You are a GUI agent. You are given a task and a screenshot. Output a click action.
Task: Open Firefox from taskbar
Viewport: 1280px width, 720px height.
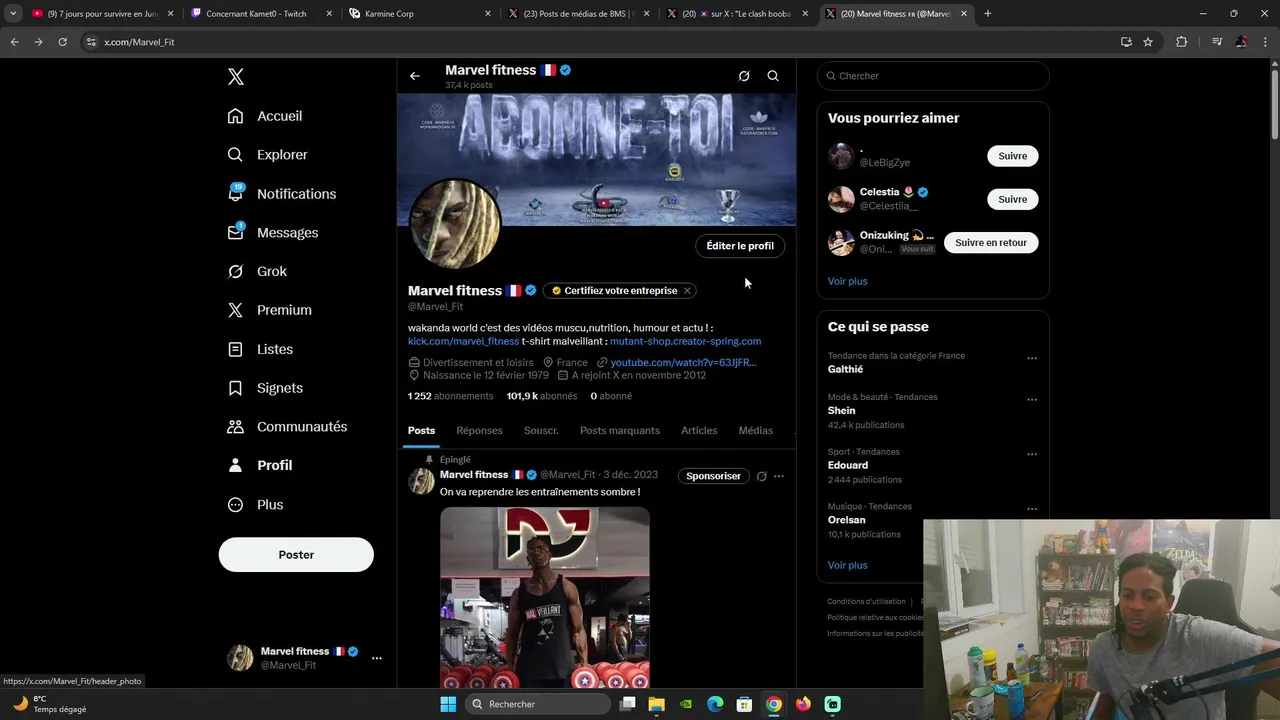(803, 704)
